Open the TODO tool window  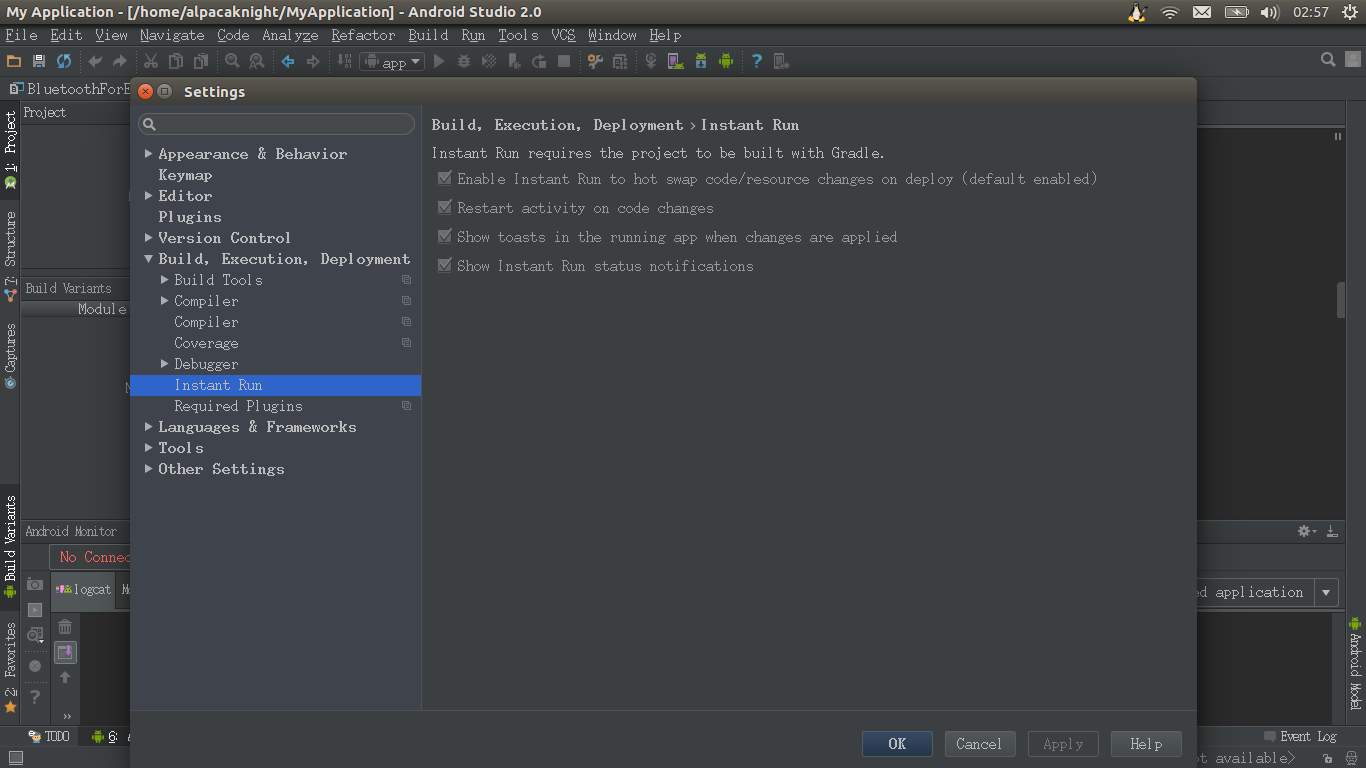(49, 736)
